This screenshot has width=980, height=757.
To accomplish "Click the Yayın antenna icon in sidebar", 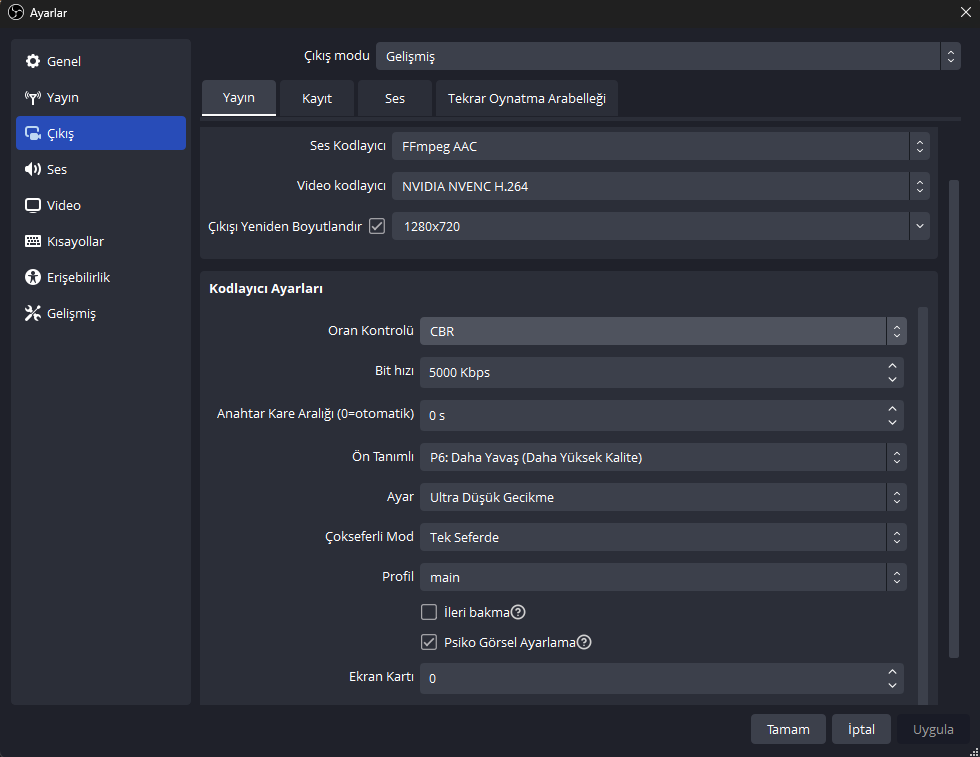I will coord(33,98).
